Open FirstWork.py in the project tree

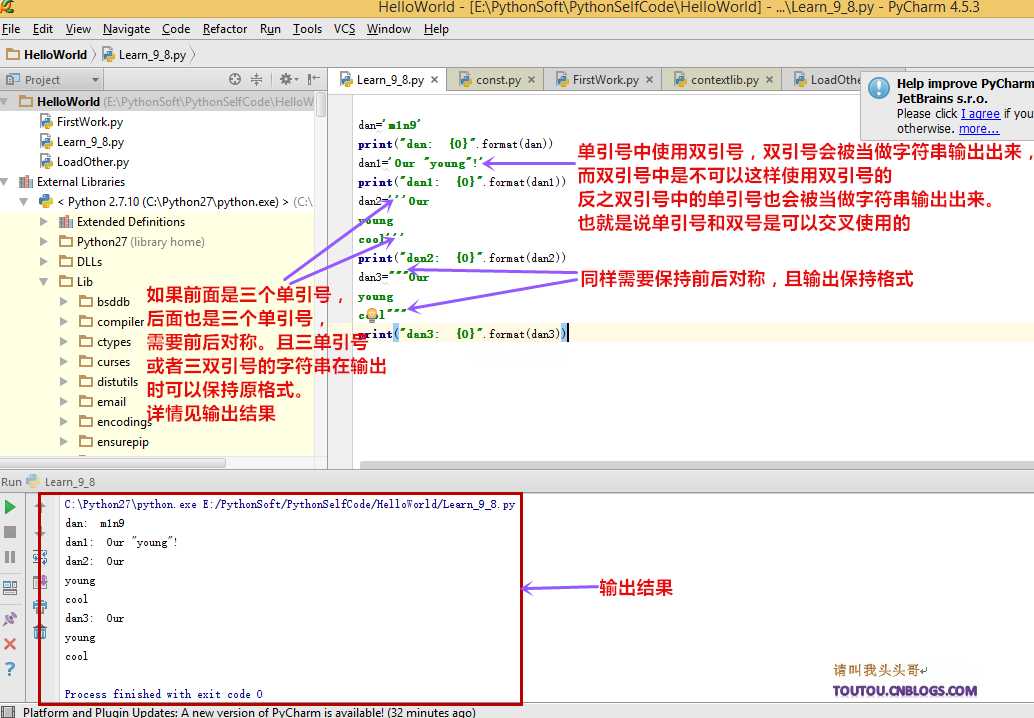pos(89,122)
